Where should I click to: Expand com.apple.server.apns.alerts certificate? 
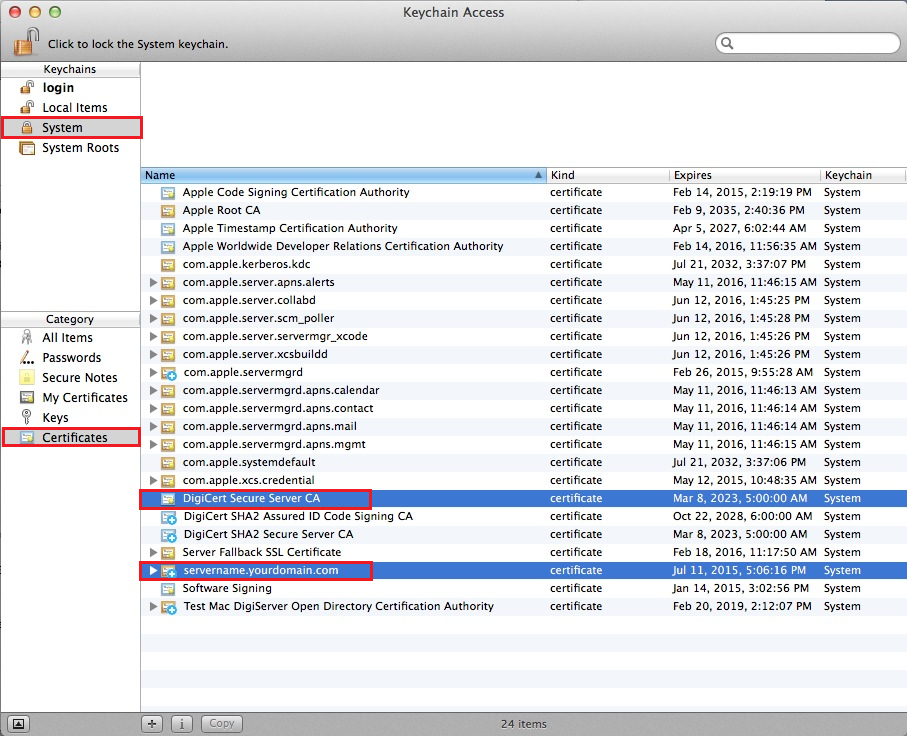(x=153, y=282)
